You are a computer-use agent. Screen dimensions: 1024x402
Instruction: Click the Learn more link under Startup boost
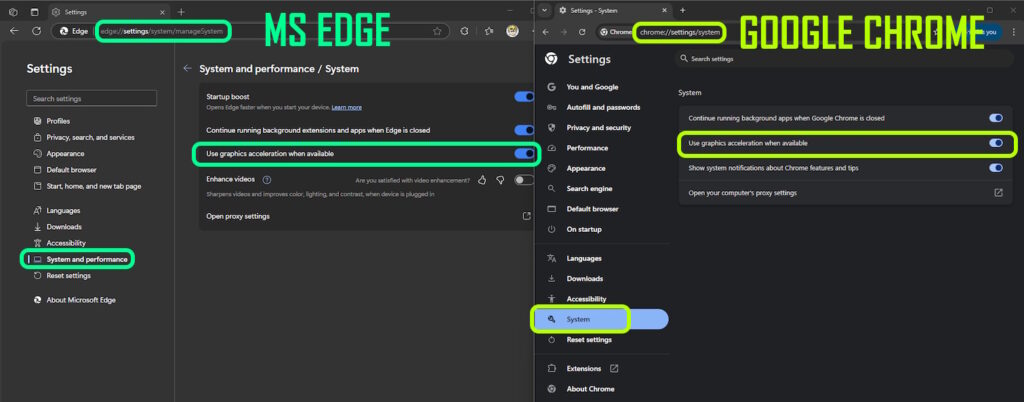click(x=347, y=107)
